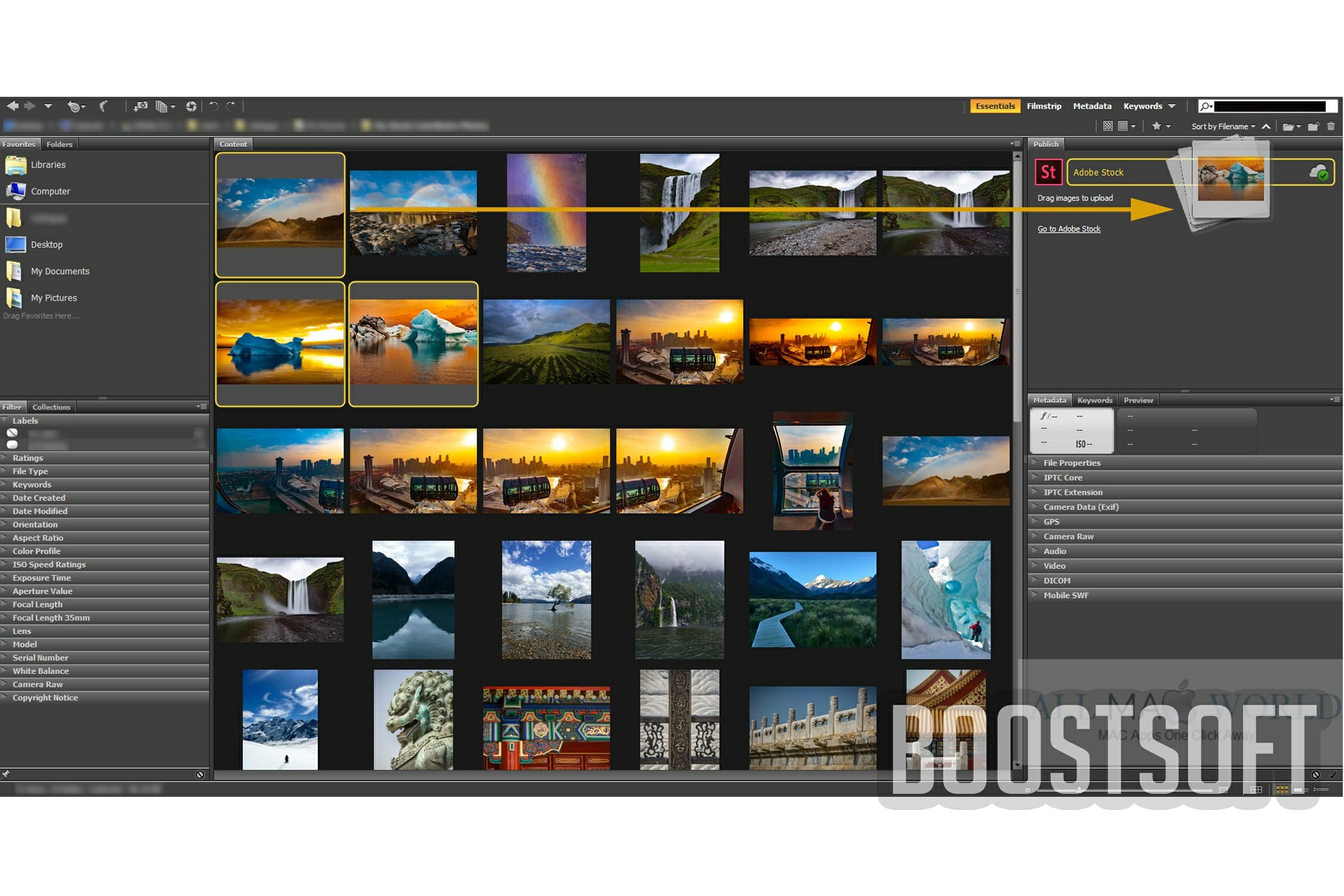Select the rainbow over water thumbnail

click(x=547, y=213)
